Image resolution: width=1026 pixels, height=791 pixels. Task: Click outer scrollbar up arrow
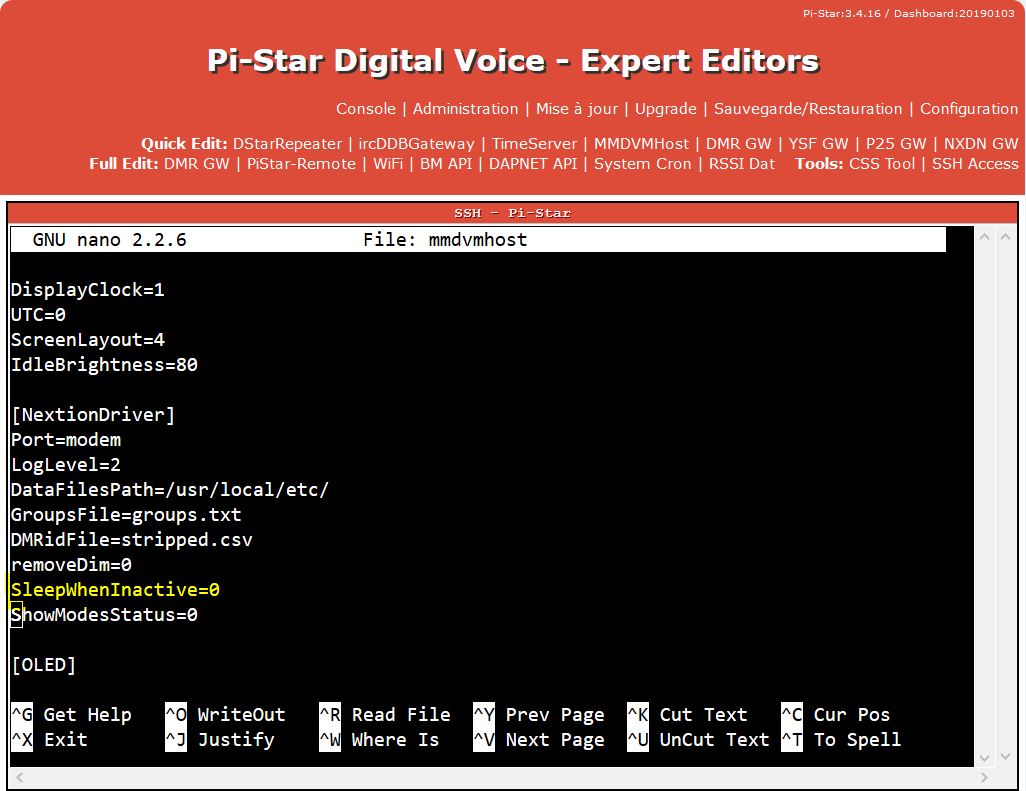click(x=1006, y=237)
